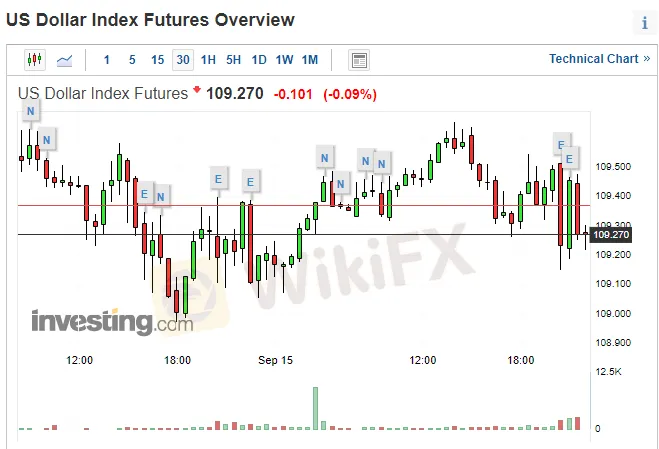Select the 5 minute interval
The image size is (659, 449).
[132, 60]
